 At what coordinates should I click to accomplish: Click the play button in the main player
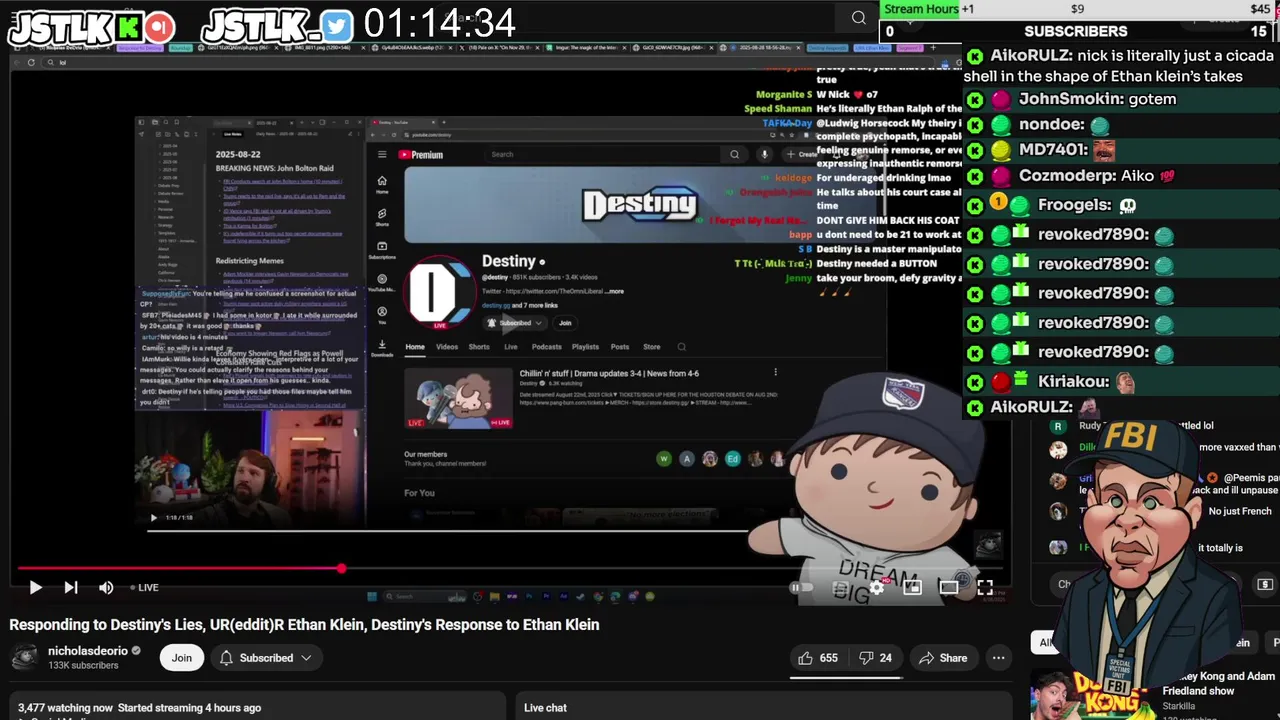(x=35, y=588)
